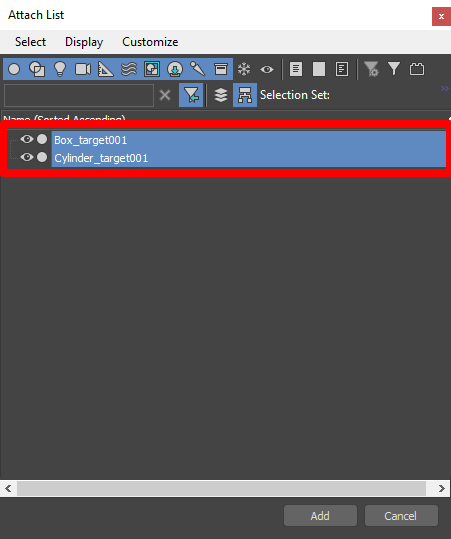The height and width of the screenshot is (539, 451).
Task: Toggle the sync selection funnel-arrow icon
Action: 191,95
